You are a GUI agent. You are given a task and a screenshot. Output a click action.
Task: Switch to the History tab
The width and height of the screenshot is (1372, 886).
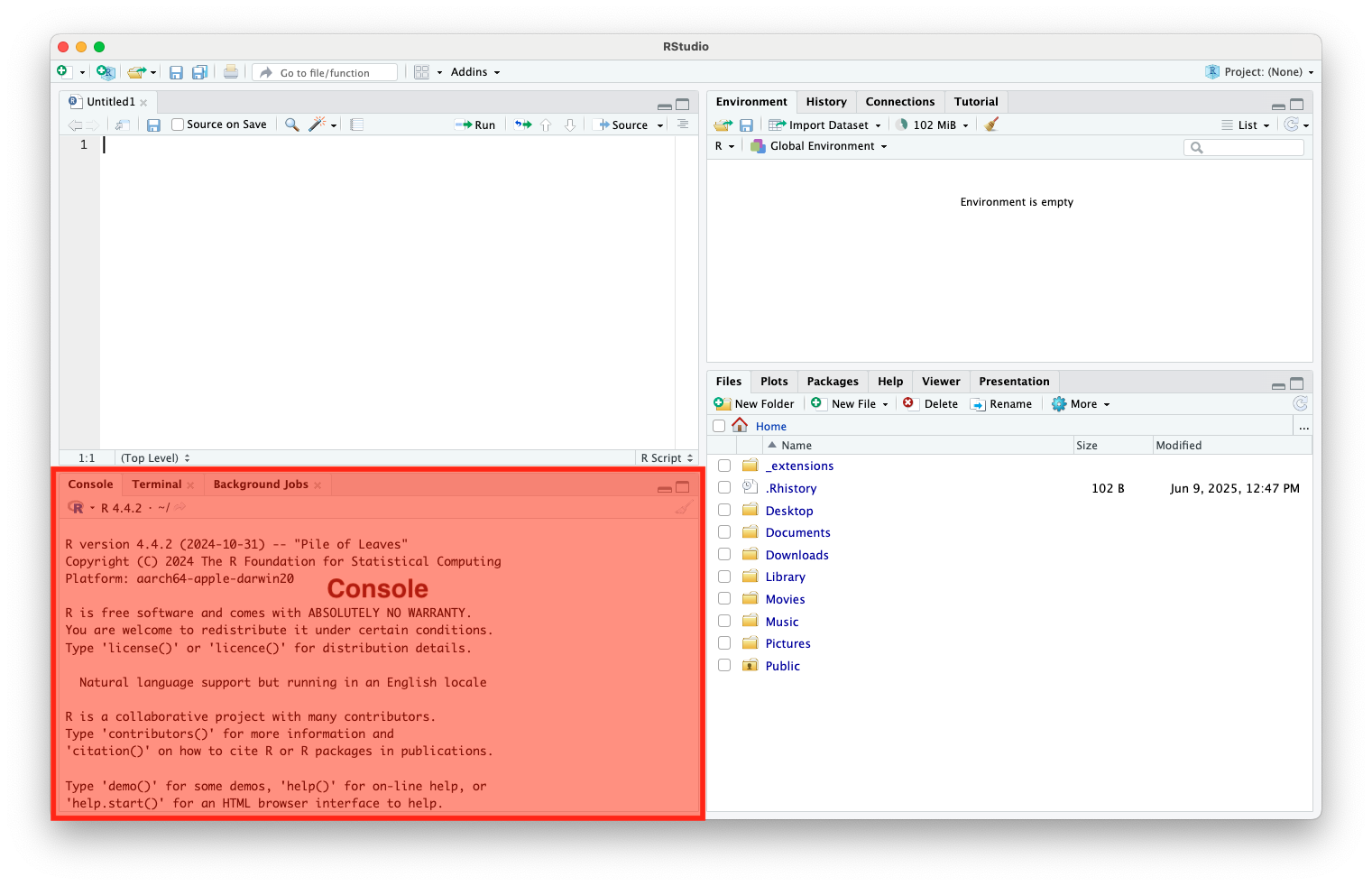(x=826, y=102)
